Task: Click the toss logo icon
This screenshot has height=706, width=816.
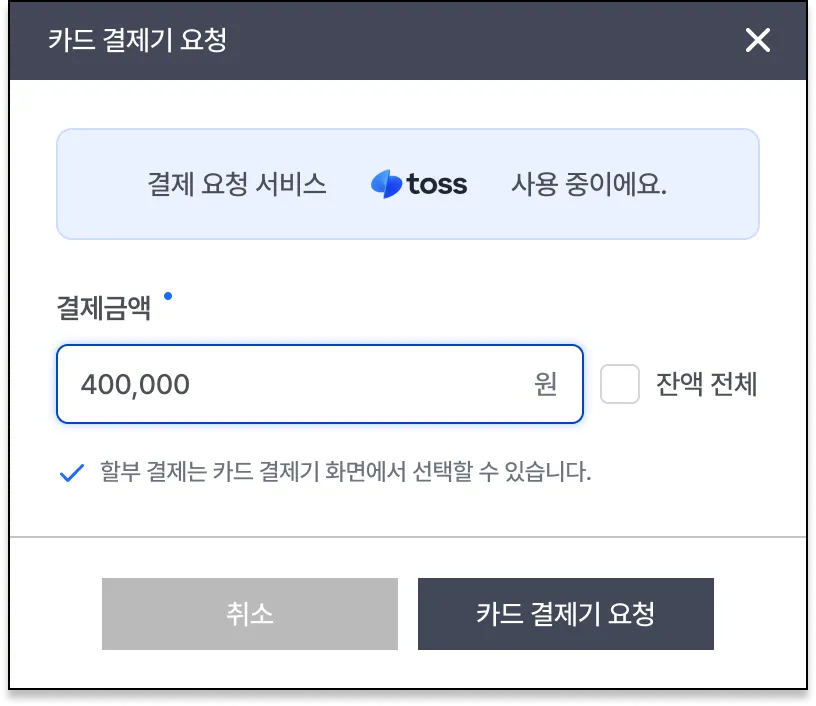Action: pyautogui.click(x=385, y=184)
